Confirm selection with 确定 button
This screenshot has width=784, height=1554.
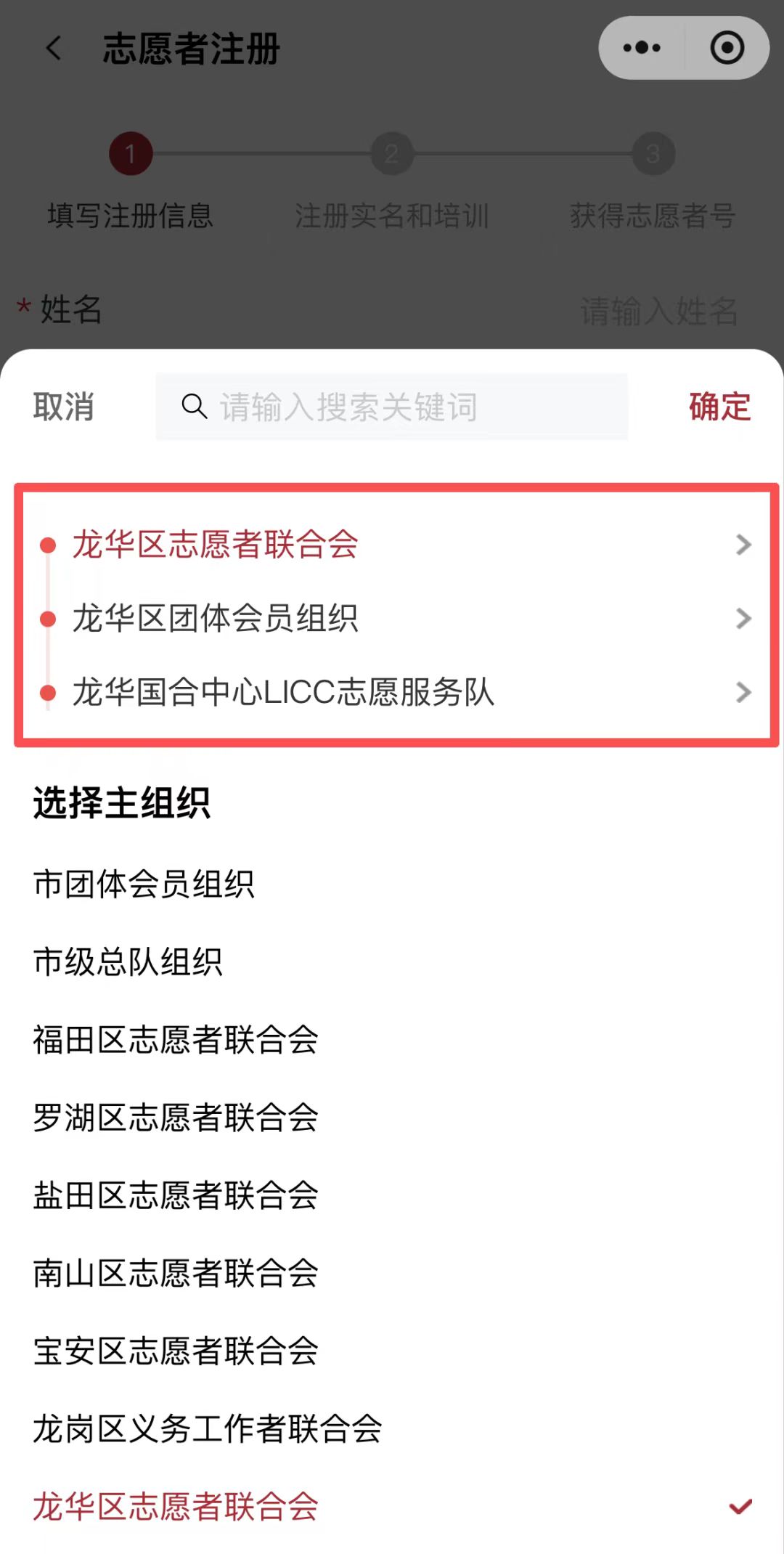[x=720, y=407]
